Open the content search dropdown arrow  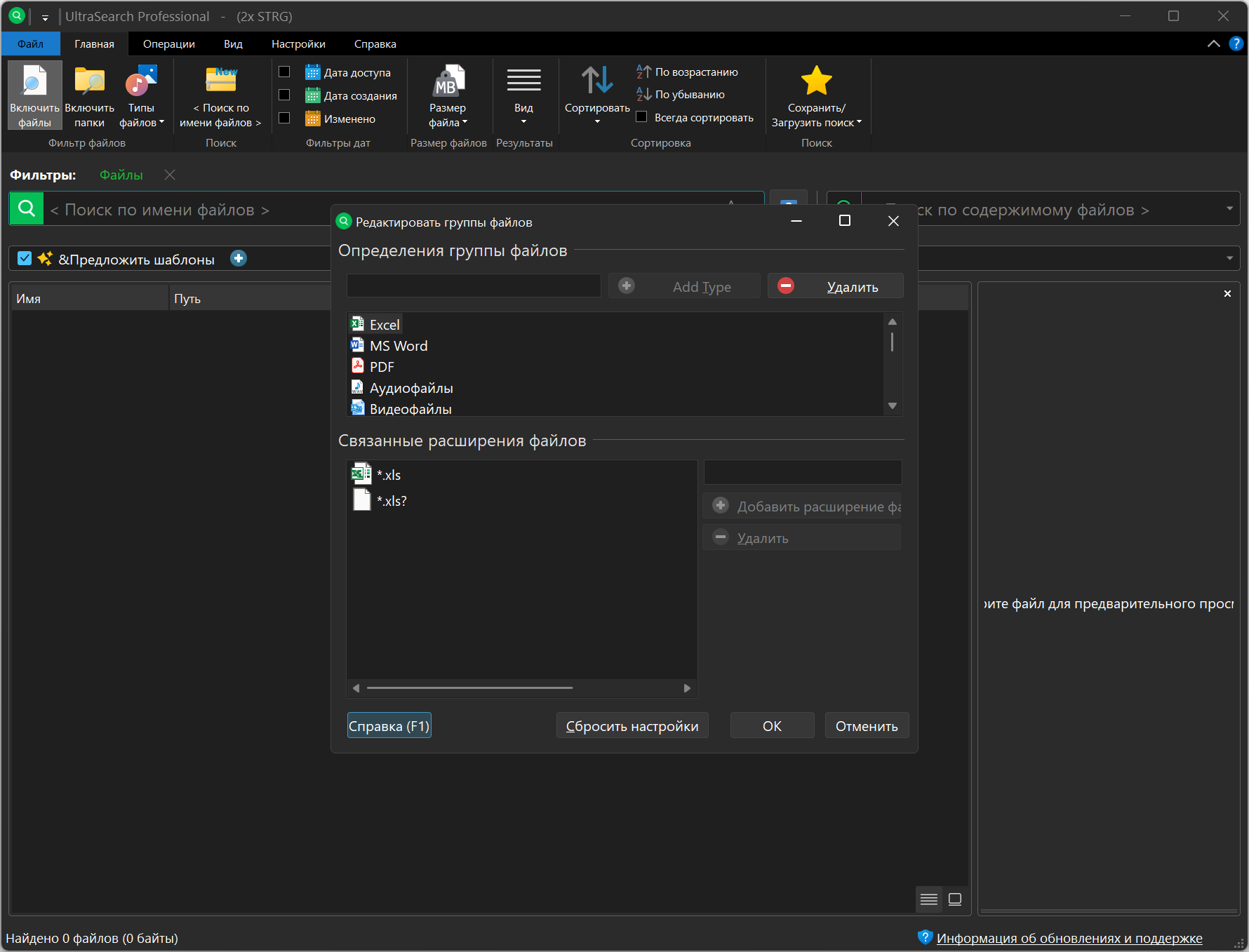click(x=1229, y=208)
